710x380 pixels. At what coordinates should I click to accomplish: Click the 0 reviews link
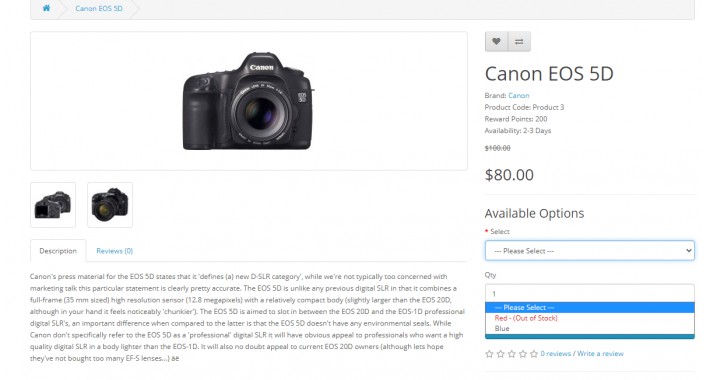pyautogui.click(x=555, y=354)
